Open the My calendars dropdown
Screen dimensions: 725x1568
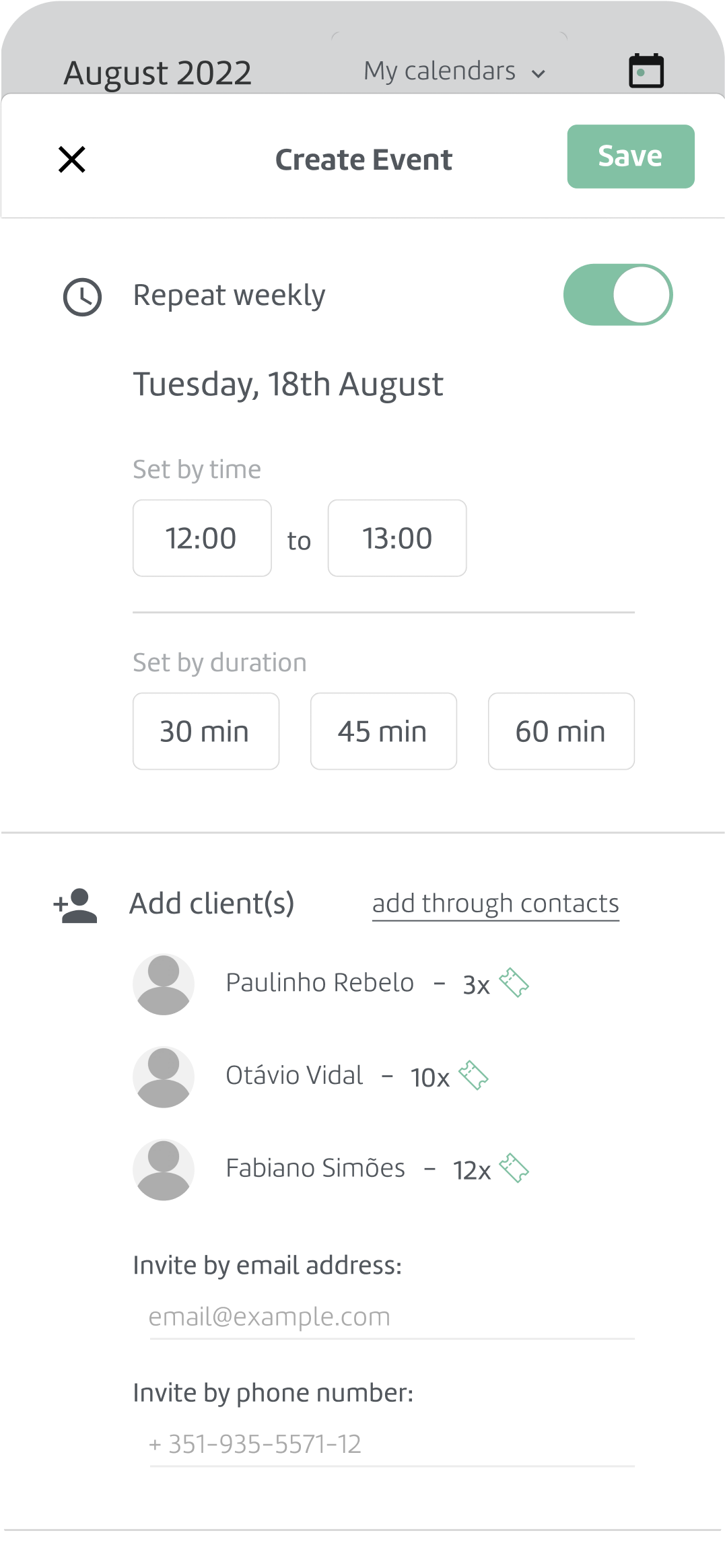(x=454, y=71)
